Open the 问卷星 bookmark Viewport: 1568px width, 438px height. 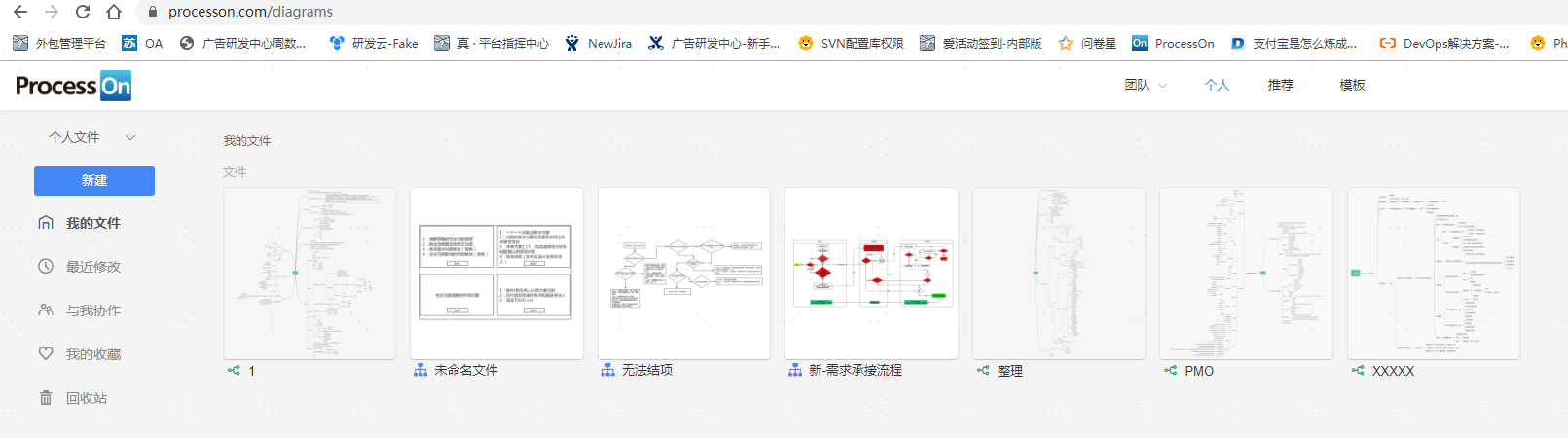pos(1087,43)
